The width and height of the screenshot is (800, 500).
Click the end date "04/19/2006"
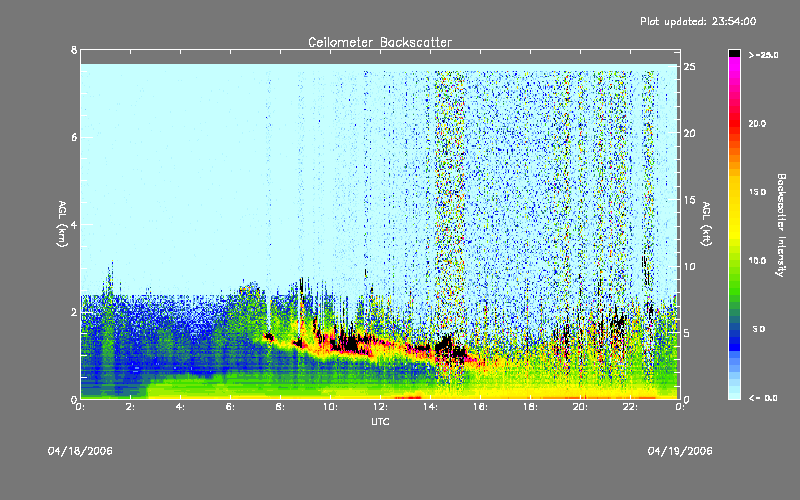(x=680, y=451)
